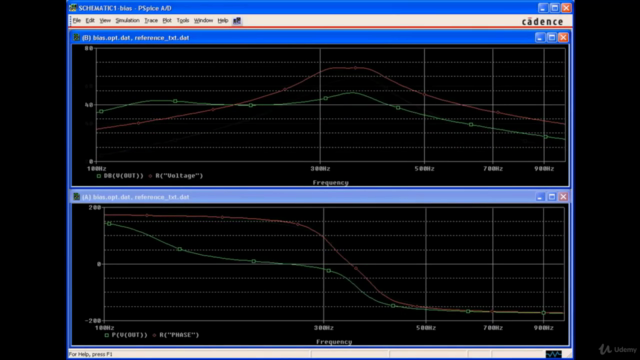
Task: Click the Frequency axis title in window (A)
Action: 334,342
